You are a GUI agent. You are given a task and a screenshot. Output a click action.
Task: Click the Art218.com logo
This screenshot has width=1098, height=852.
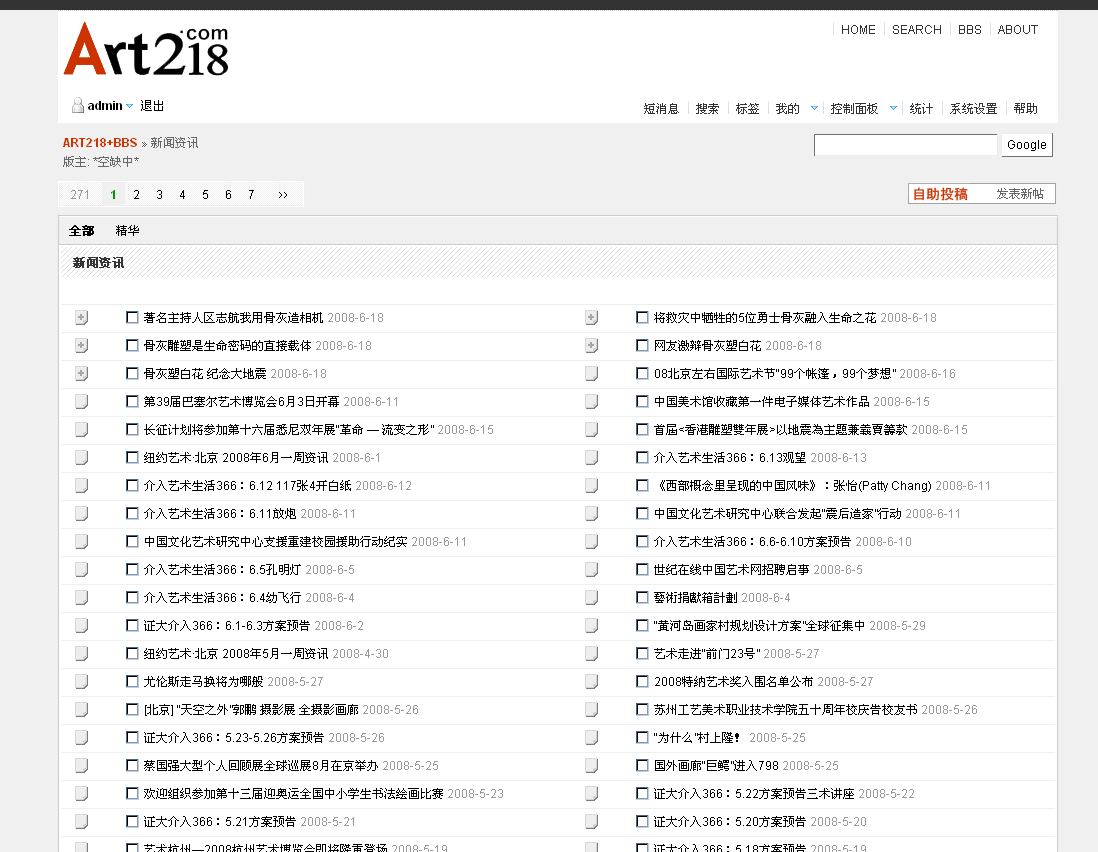pyautogui.click(x=146, y=49)
